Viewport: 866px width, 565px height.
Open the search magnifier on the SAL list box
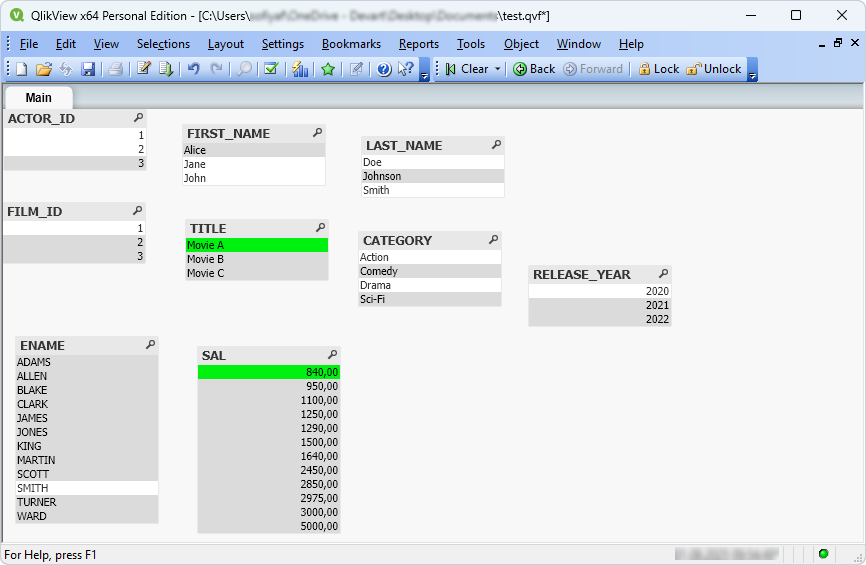coord(332,355)
